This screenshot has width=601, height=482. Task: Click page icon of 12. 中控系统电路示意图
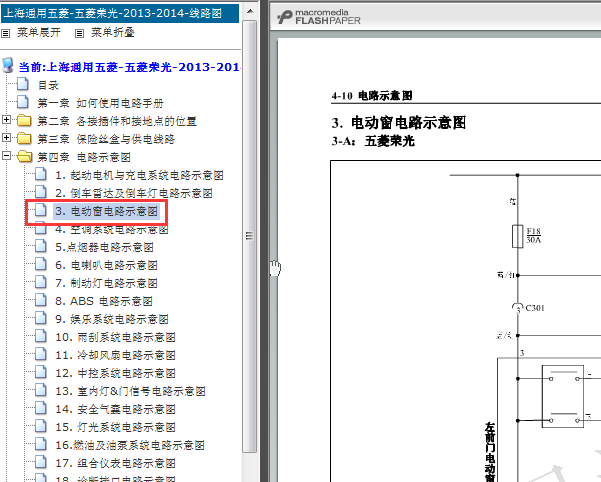pos(41,372)
